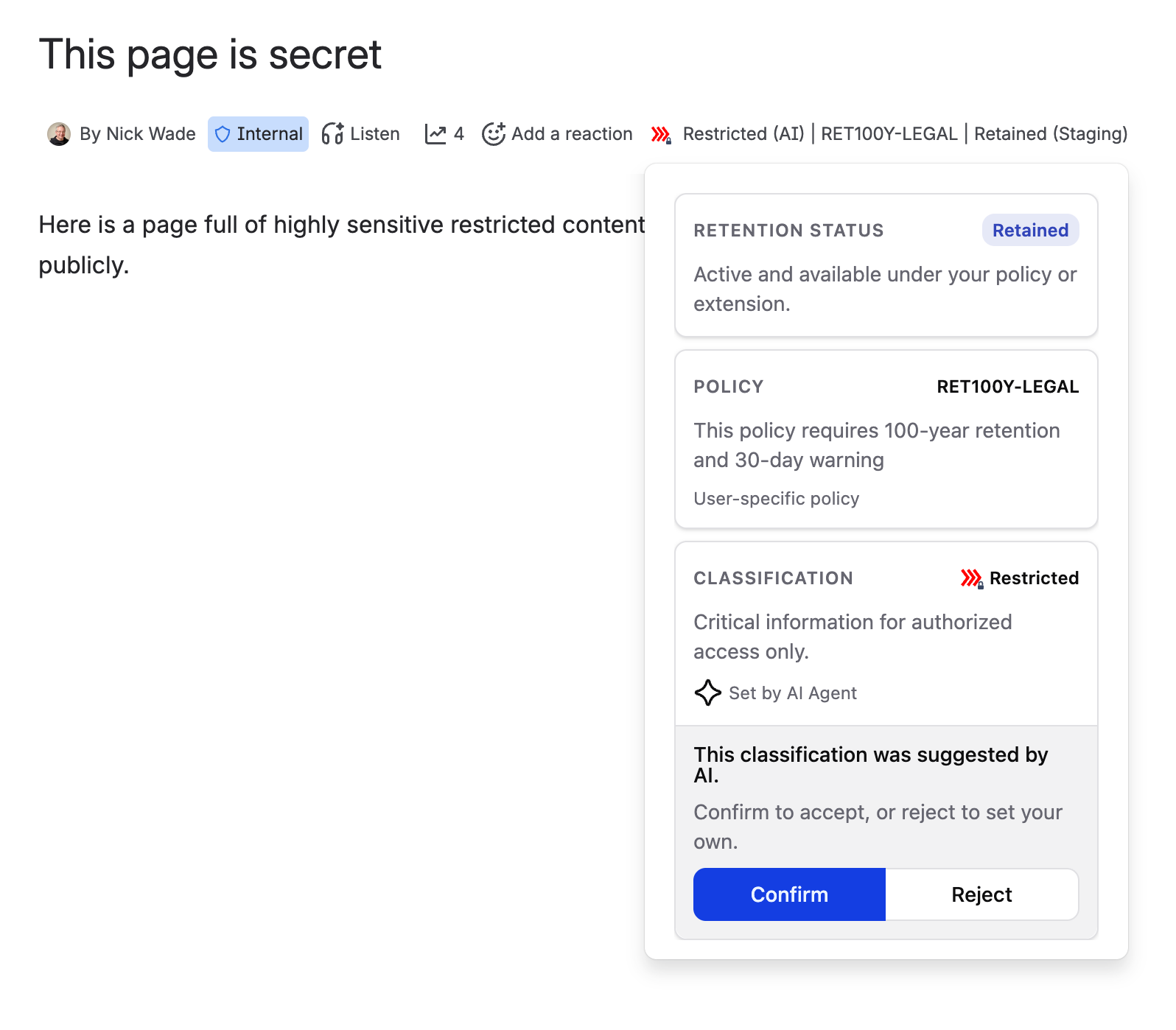
Task: Click the headphones Listen icon
Action: 332,134
